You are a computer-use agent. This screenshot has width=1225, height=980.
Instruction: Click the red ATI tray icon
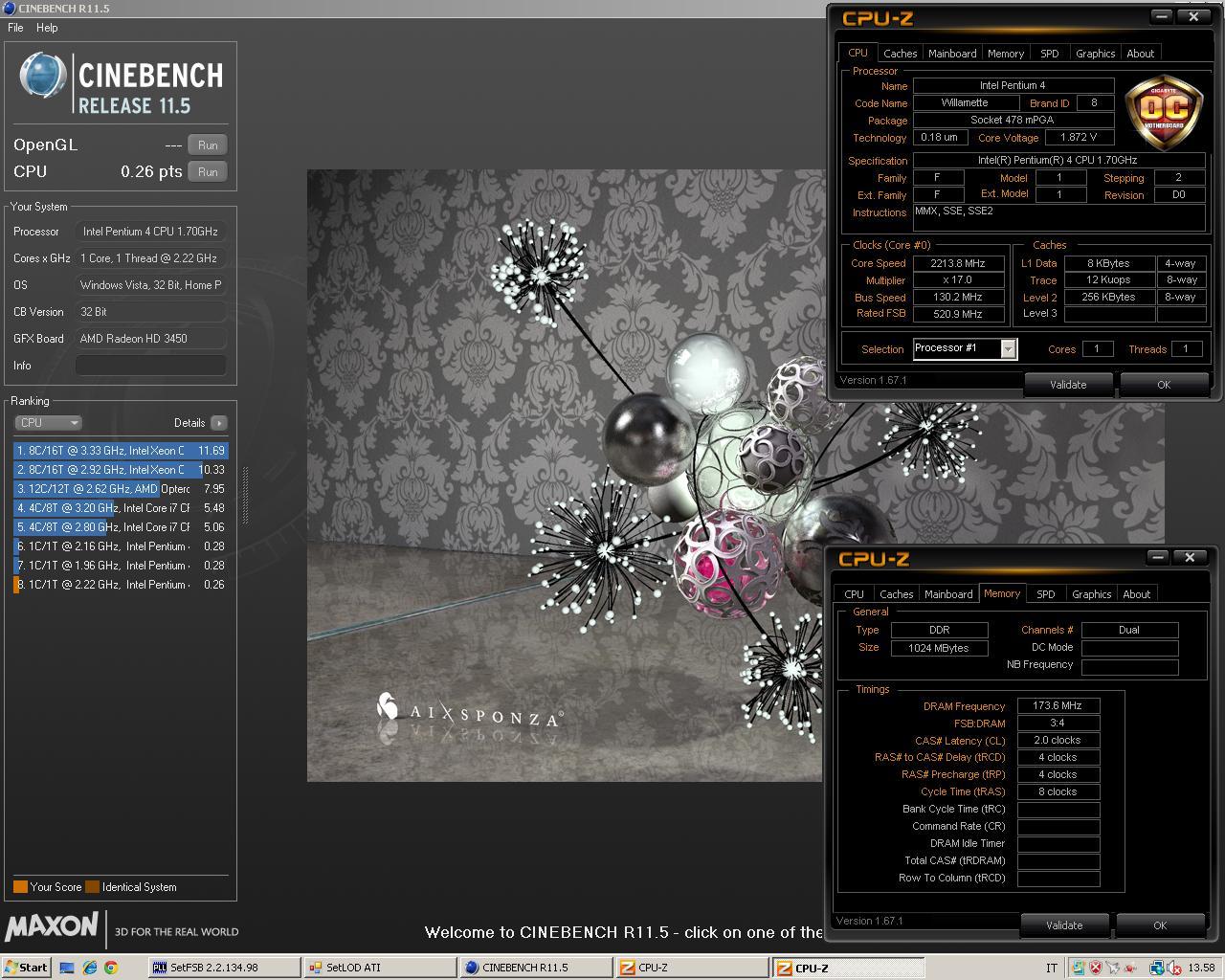tap(1132, 968)
